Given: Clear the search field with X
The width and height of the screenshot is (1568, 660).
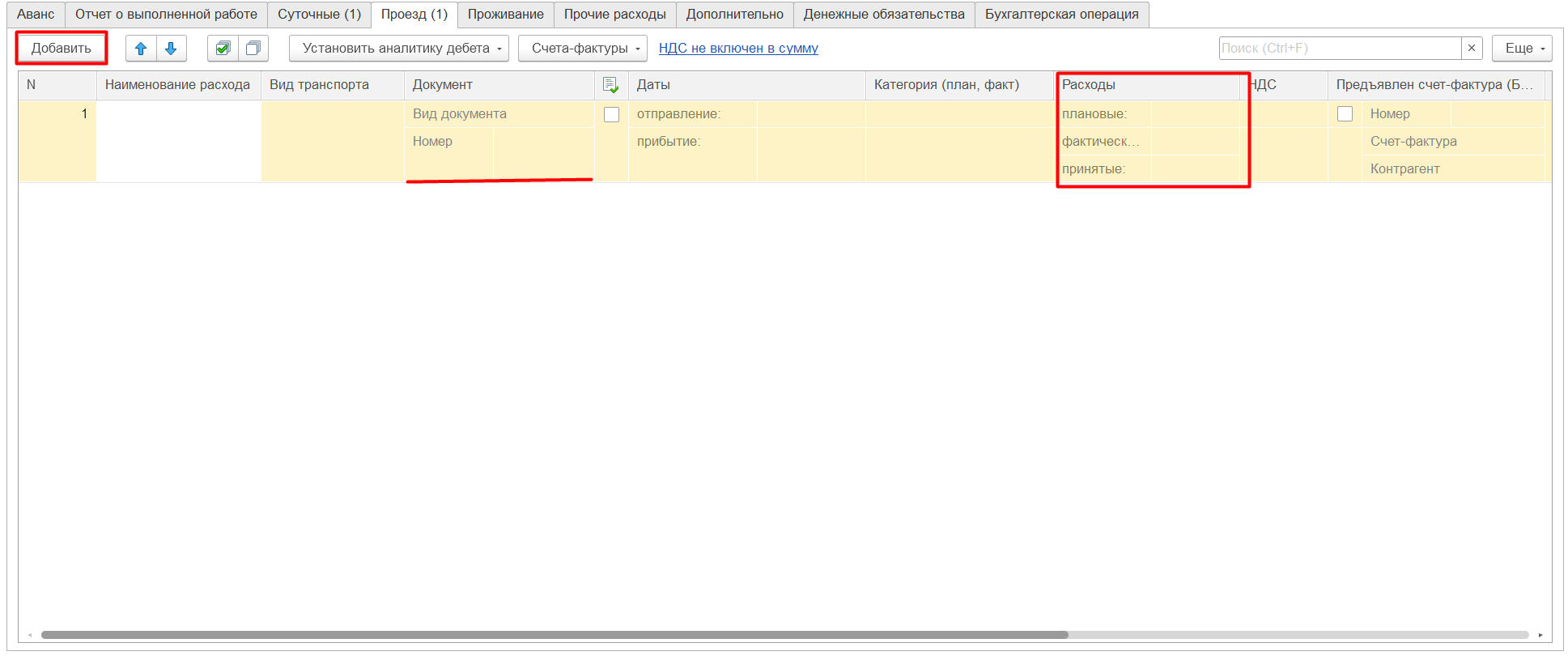Looking at the screenshot, I should point(1472,49).
